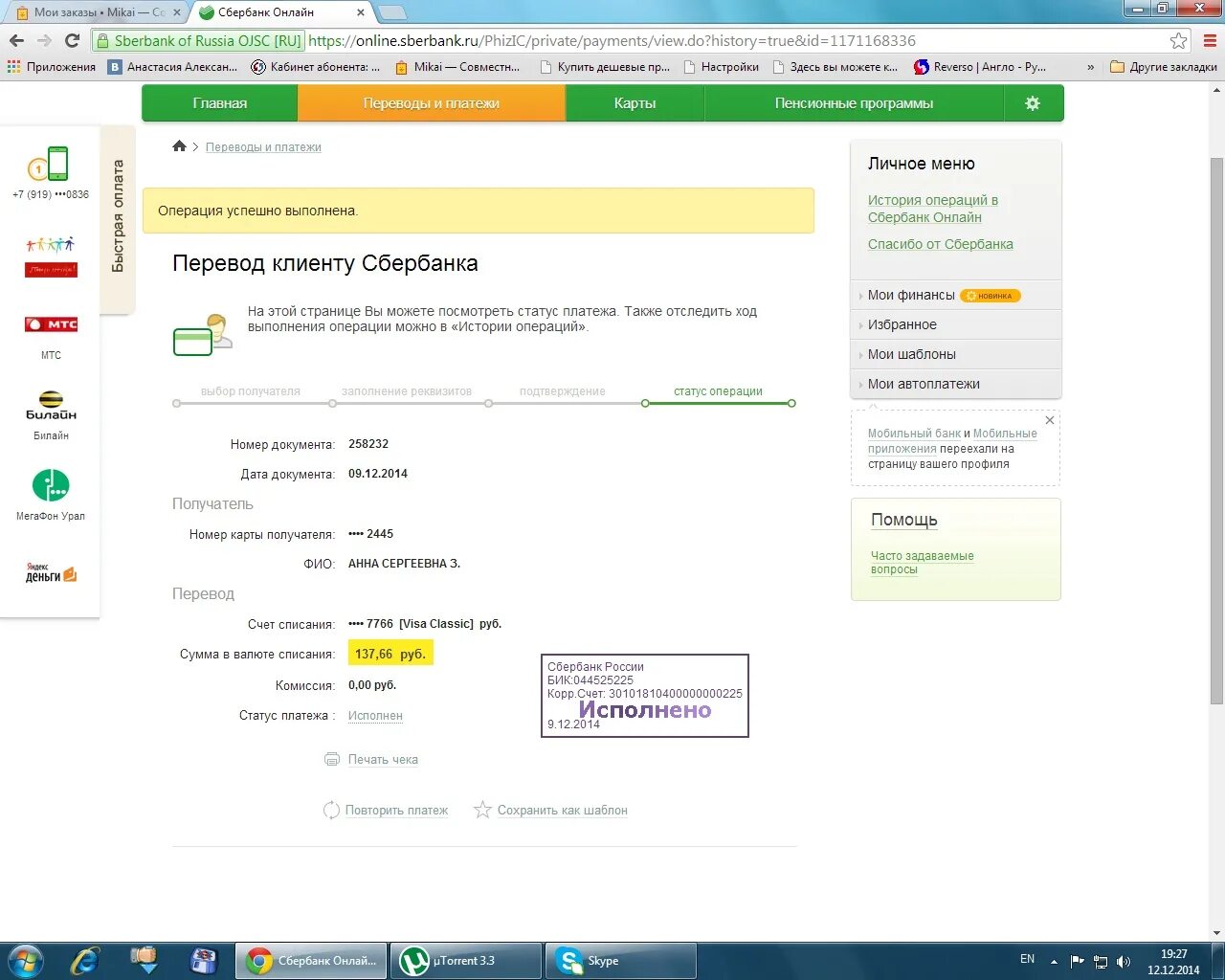Click the Исполнен status link
Viewport: 1225px width, 980px height.
(x=375, y=716)
